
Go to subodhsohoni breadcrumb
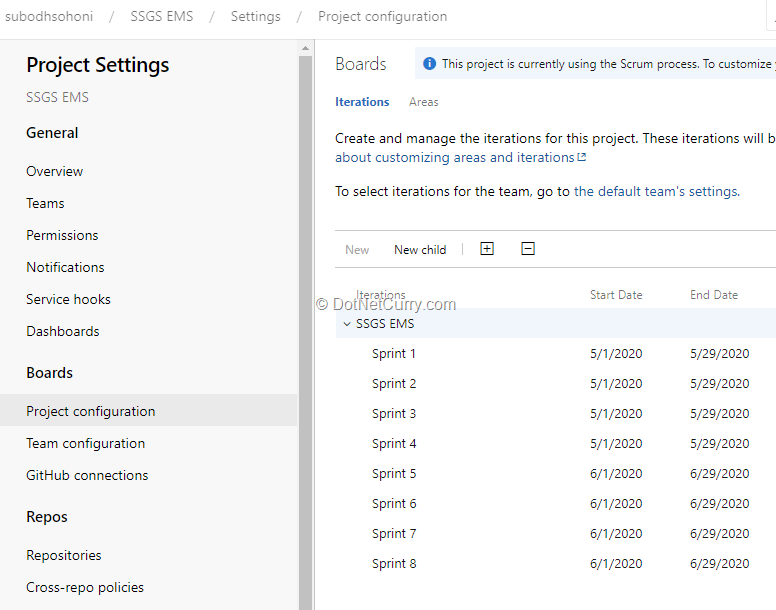[x=49, y=16]
